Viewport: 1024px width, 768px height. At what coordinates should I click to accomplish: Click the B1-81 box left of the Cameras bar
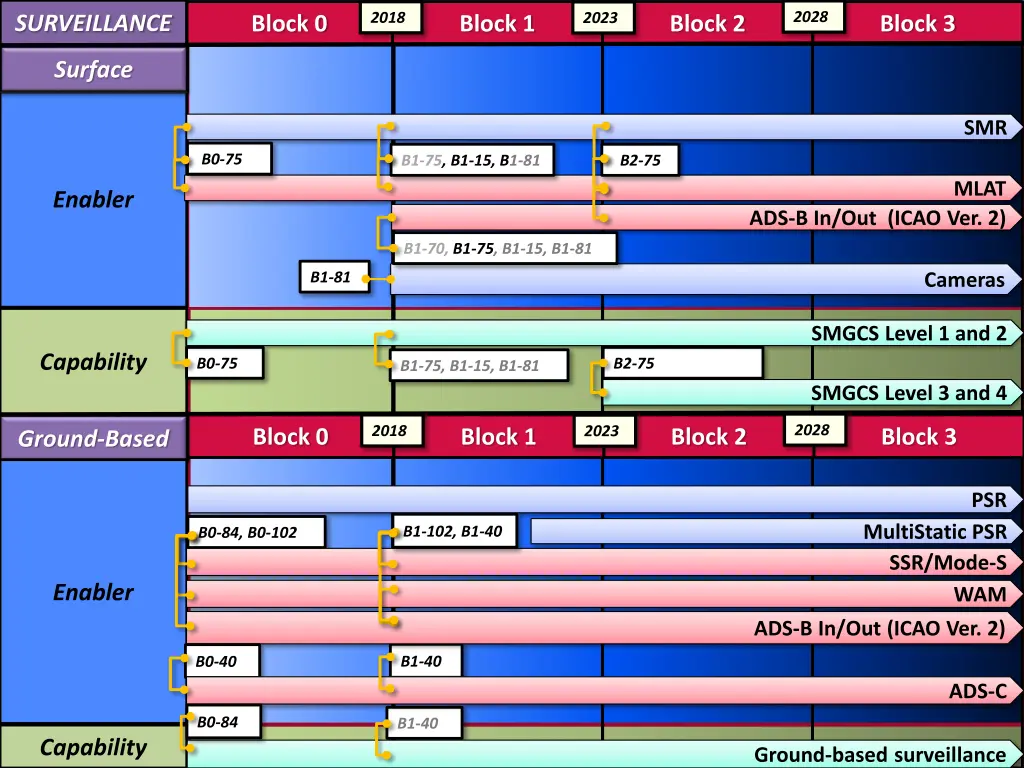tap(334, 277)
